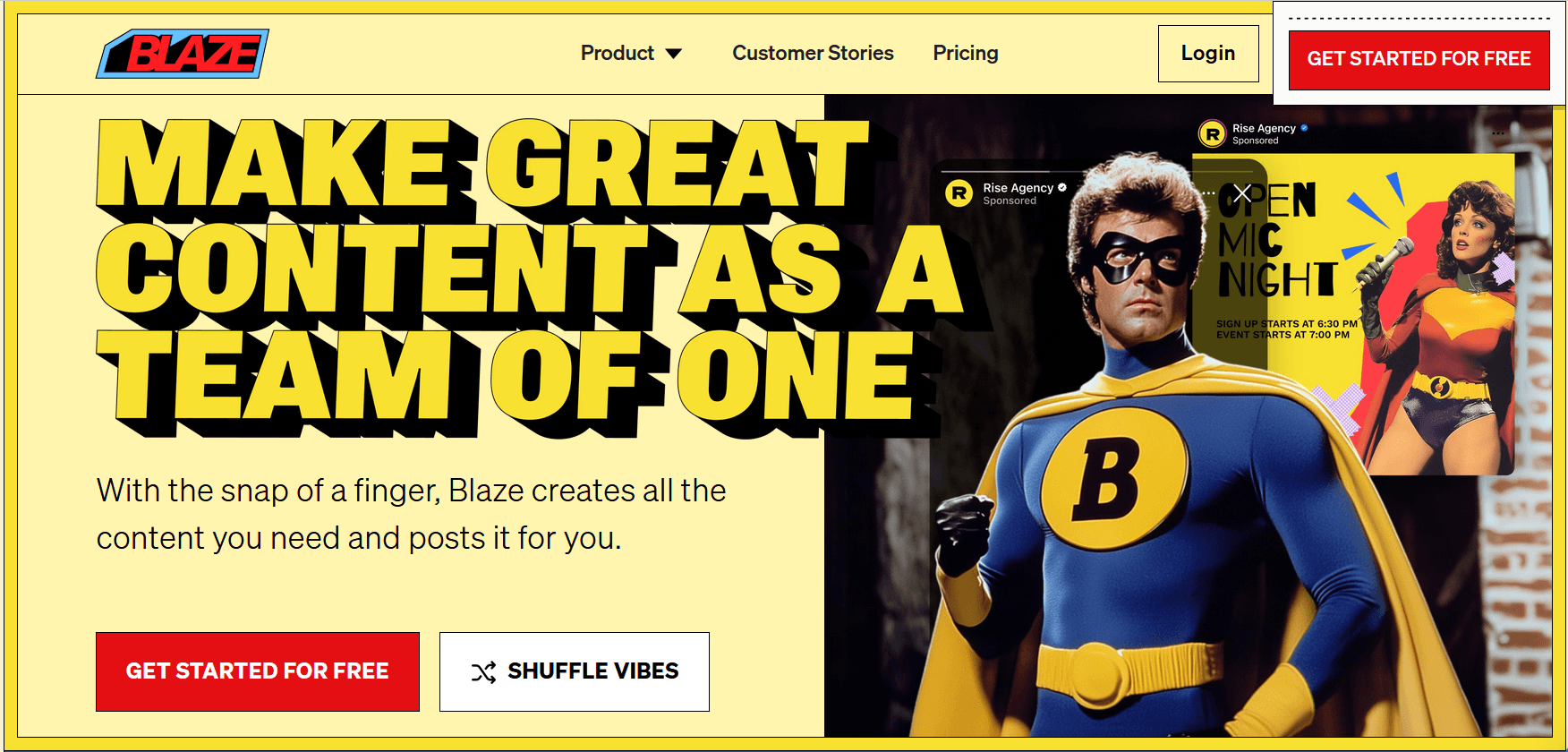Dismiss the Open Mic Night ad with the X
The width and height of the screenshot is (1568, 752).
click(1242, 193)
